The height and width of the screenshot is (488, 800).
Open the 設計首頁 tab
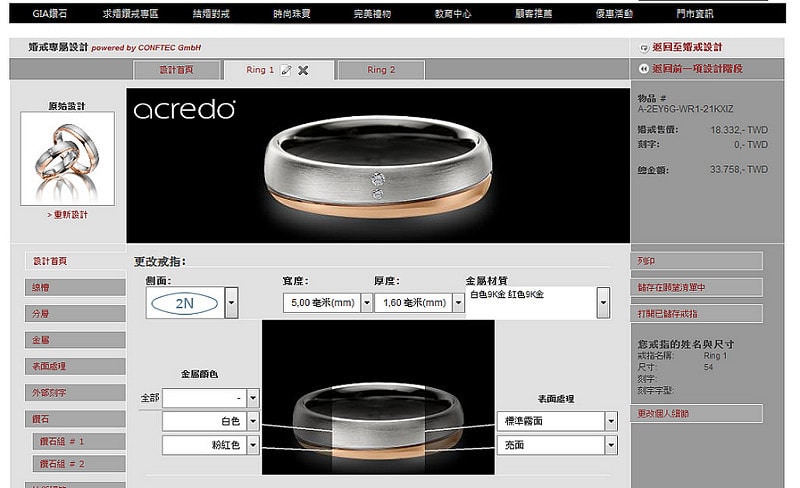(176, 70)
